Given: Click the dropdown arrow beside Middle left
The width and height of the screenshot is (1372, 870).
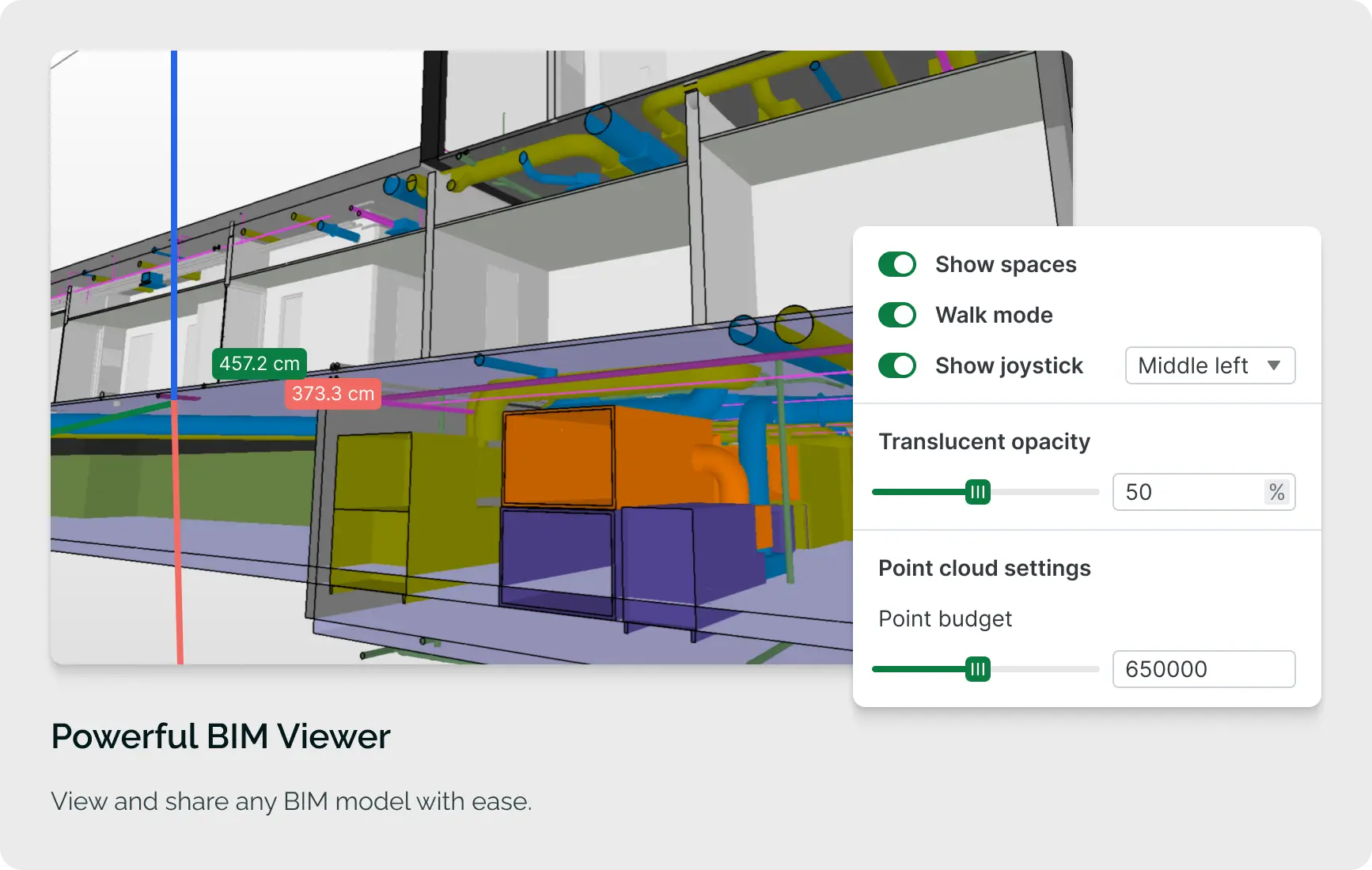Looking at the screenshot, I should pos(1275,365).
